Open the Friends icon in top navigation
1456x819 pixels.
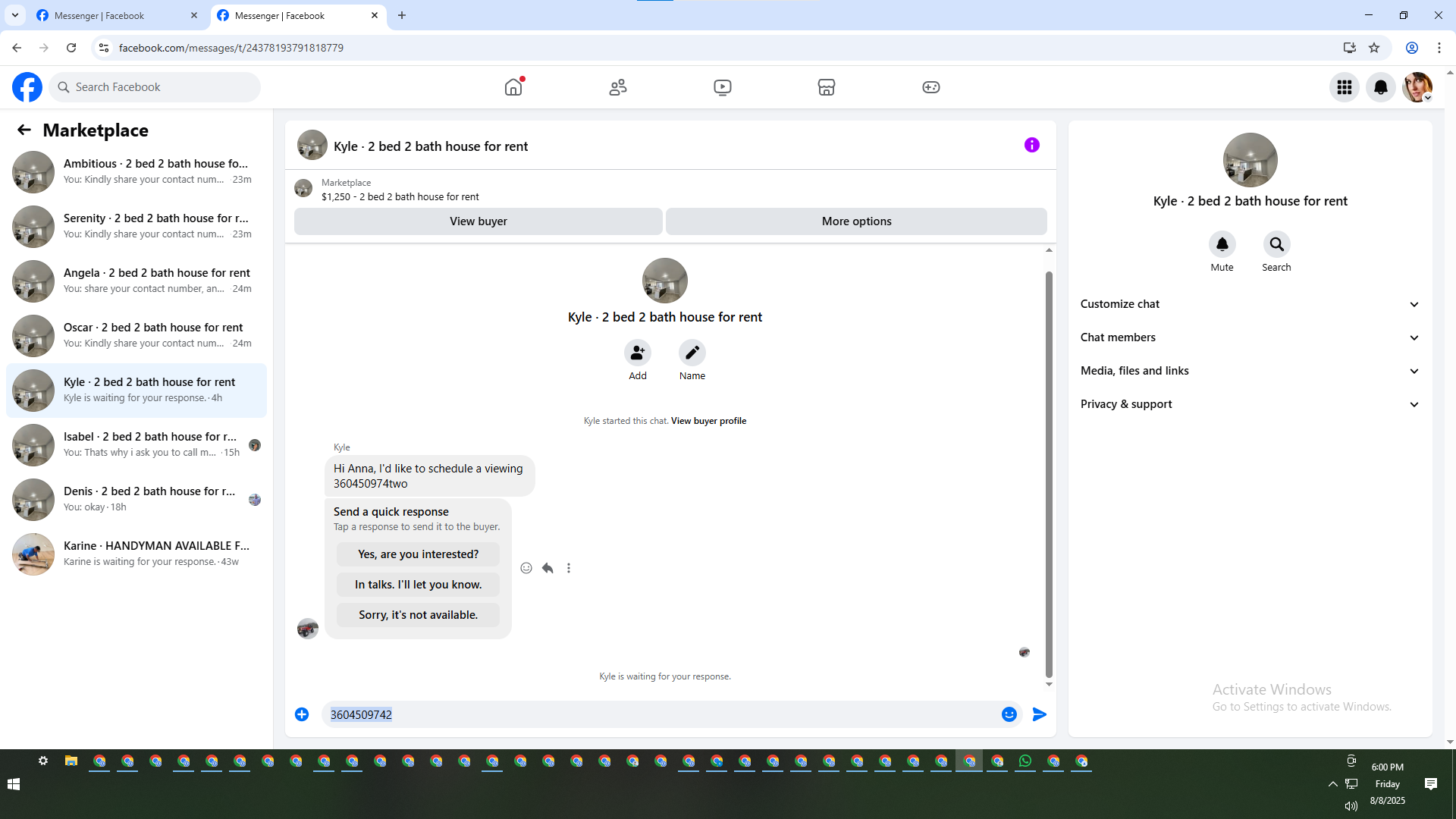pos(618,87)
